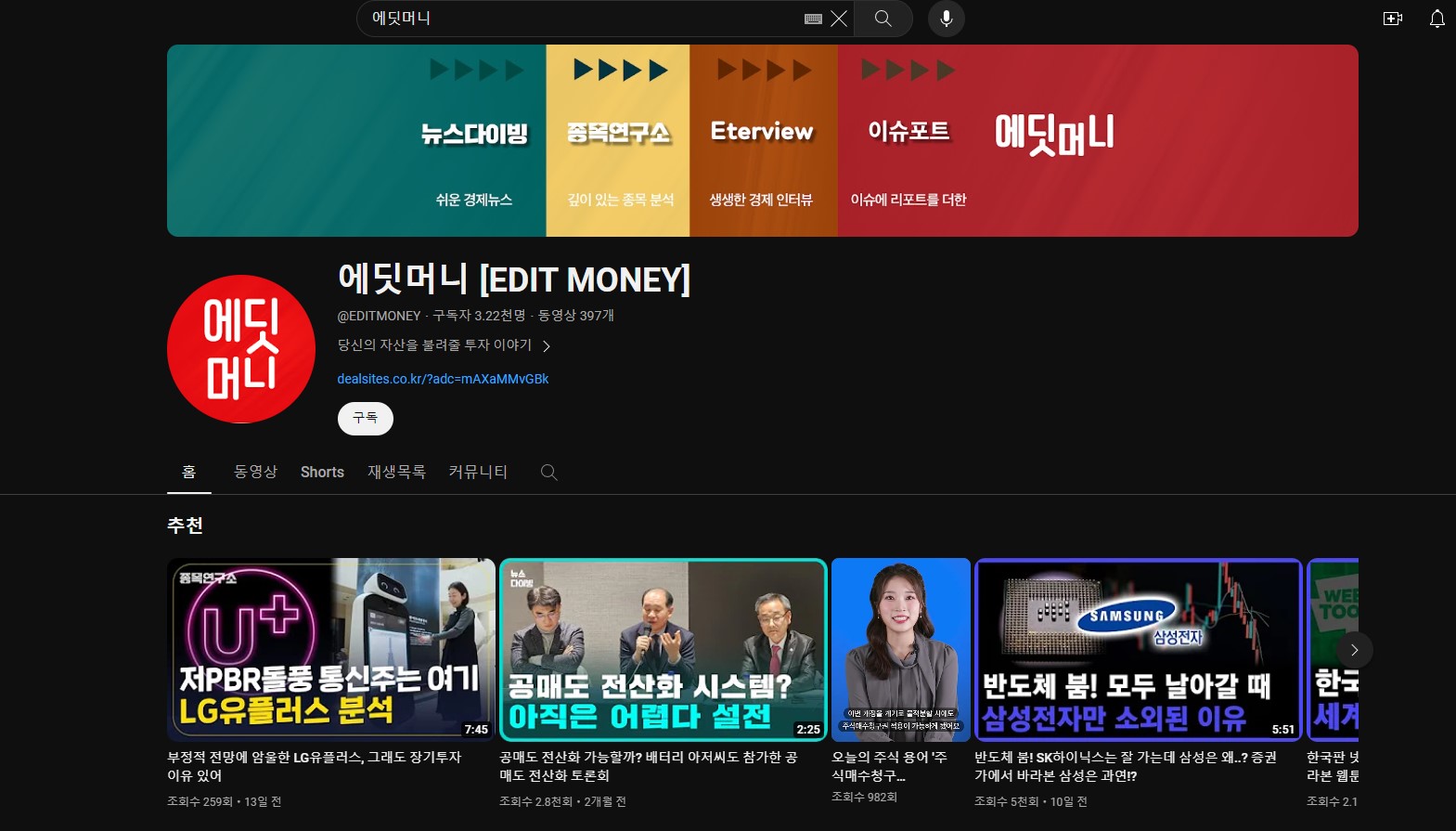1456x831 pixels.
Task: Click the channel name 에딧머니 [EDIT MONEY]
Action: tap(514, 279)
